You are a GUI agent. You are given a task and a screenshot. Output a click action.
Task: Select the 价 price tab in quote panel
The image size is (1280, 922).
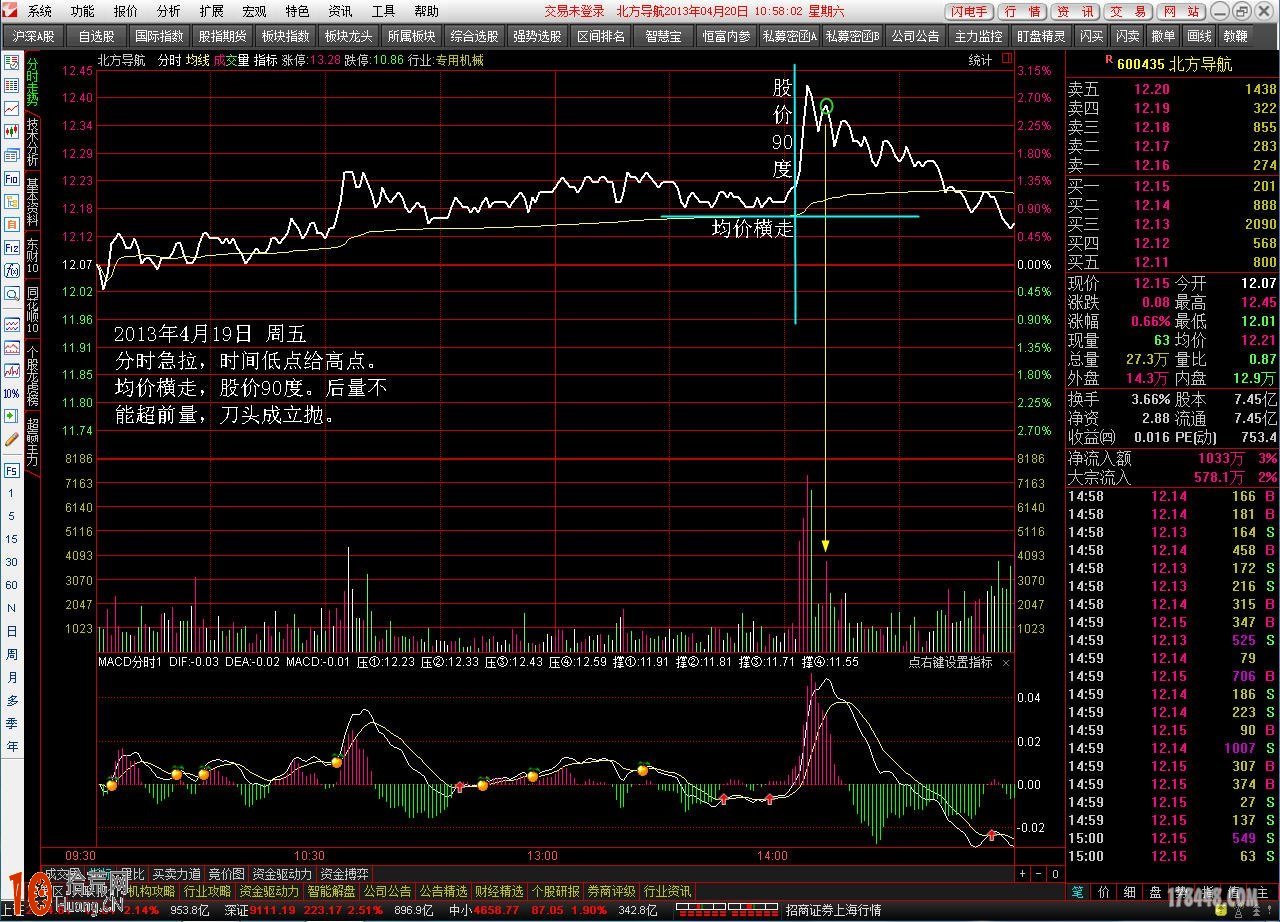click(x=1104, y=891)
